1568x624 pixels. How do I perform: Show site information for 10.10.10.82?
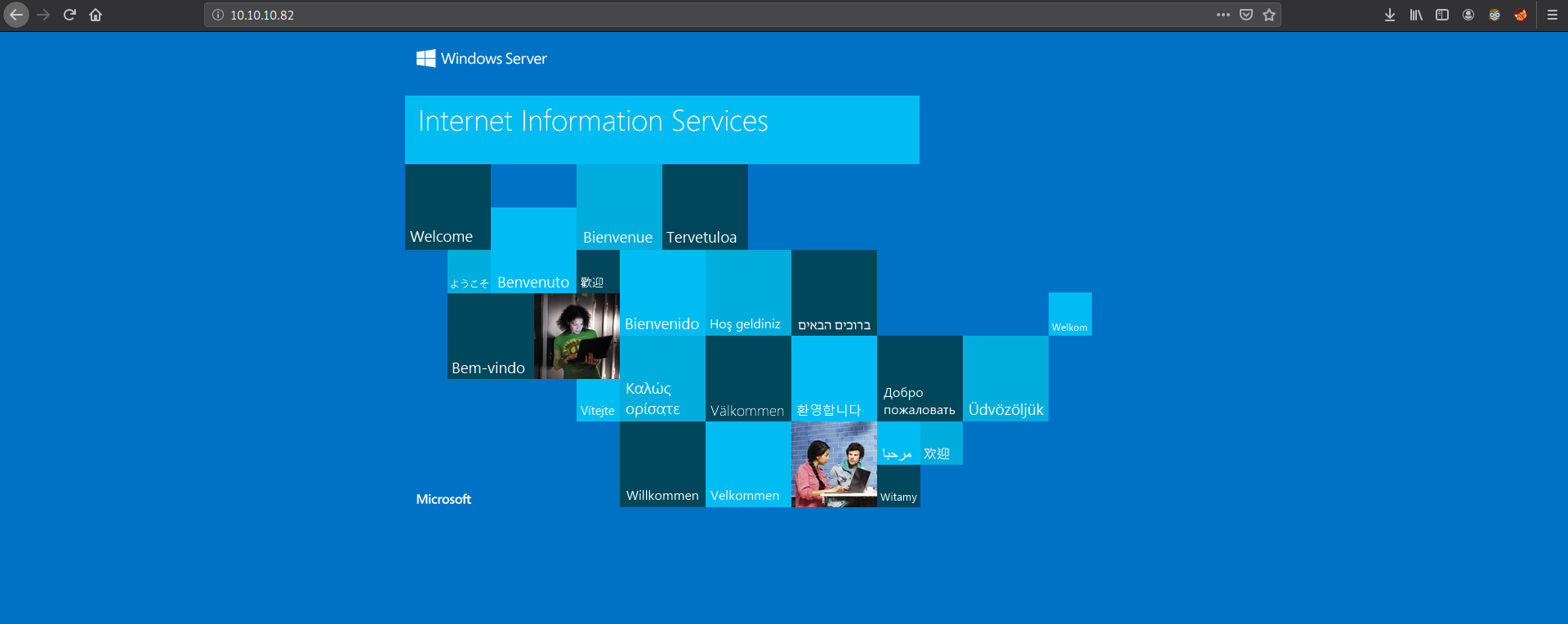[x=218, y=15]
